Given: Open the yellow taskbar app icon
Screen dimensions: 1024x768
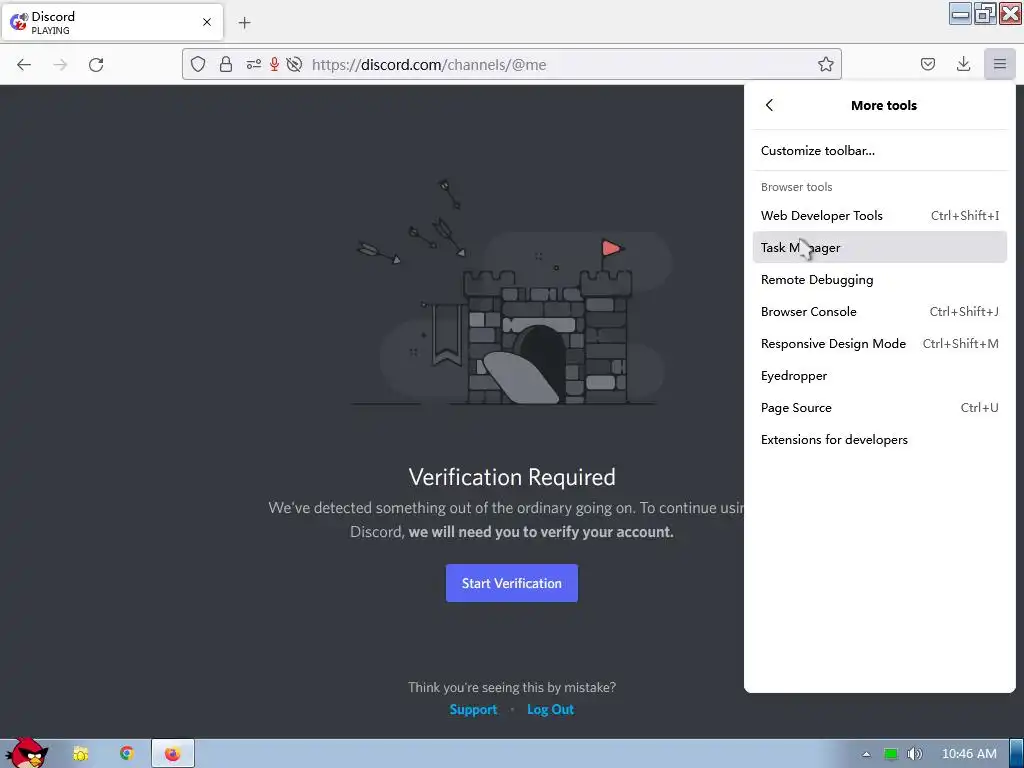Looking at the screenshot, I should (81, 754).
